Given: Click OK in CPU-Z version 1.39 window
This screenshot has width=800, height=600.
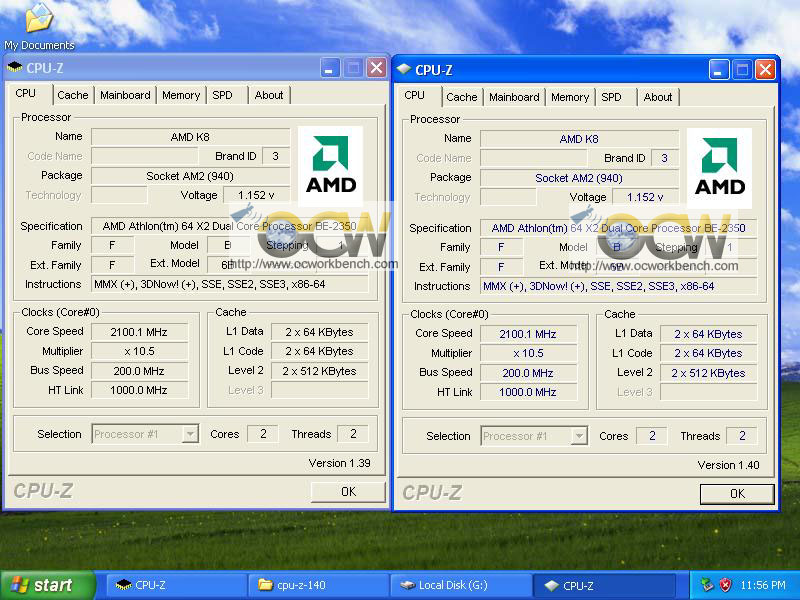Looking at the screenshot, I should [348, 491].
